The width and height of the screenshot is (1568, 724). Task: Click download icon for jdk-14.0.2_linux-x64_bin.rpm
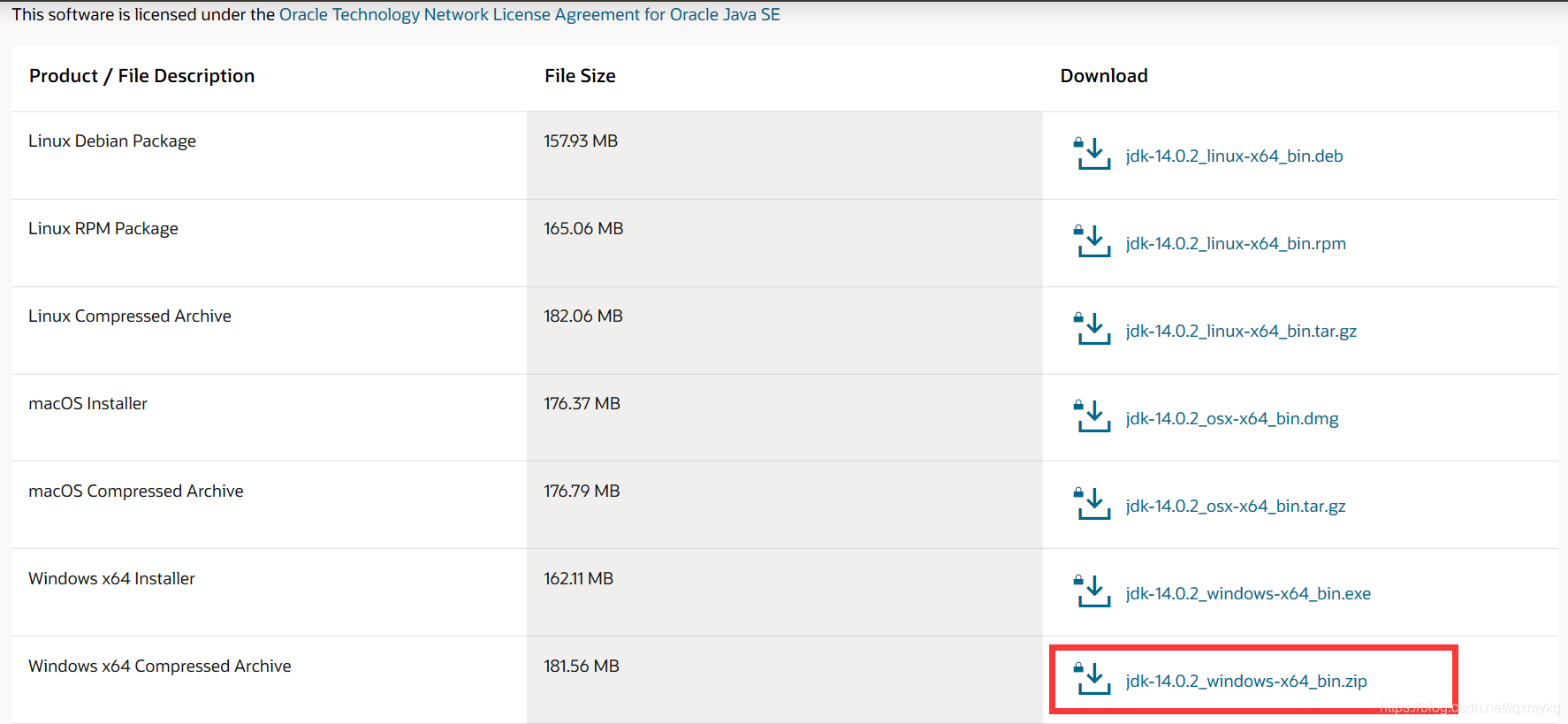(x=1092, y=241)
